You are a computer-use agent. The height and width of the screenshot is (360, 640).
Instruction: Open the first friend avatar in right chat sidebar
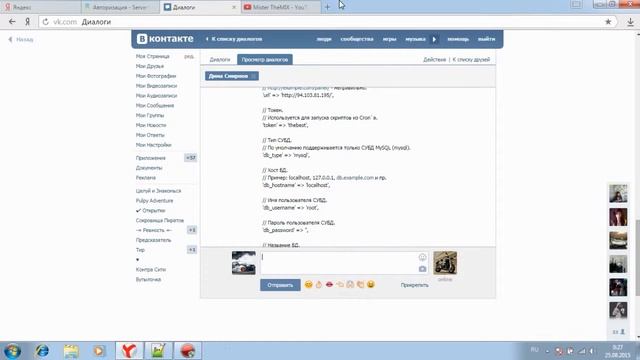[x=618, y=193]
